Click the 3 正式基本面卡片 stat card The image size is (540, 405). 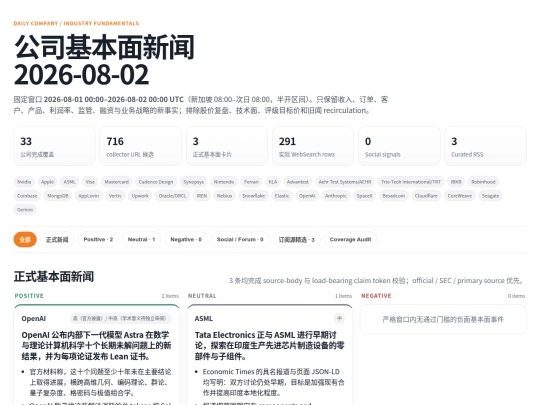(227, 146)
